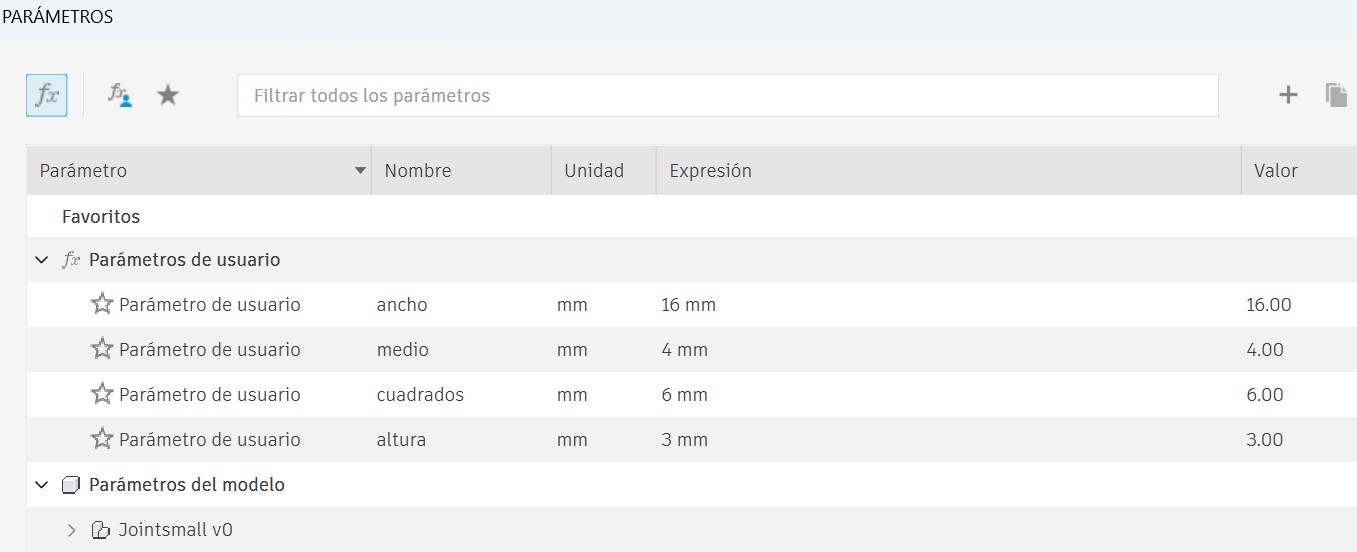The width and height of the screenshot is (1357, 552).
Task: Expand the Jointsmall v0 node
Action: point(71,530)
